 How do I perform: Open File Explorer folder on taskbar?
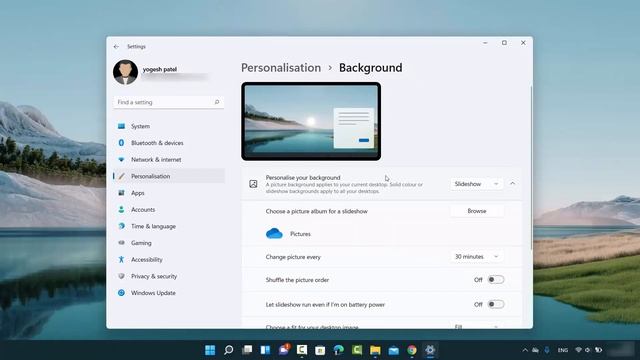point(375,350)
